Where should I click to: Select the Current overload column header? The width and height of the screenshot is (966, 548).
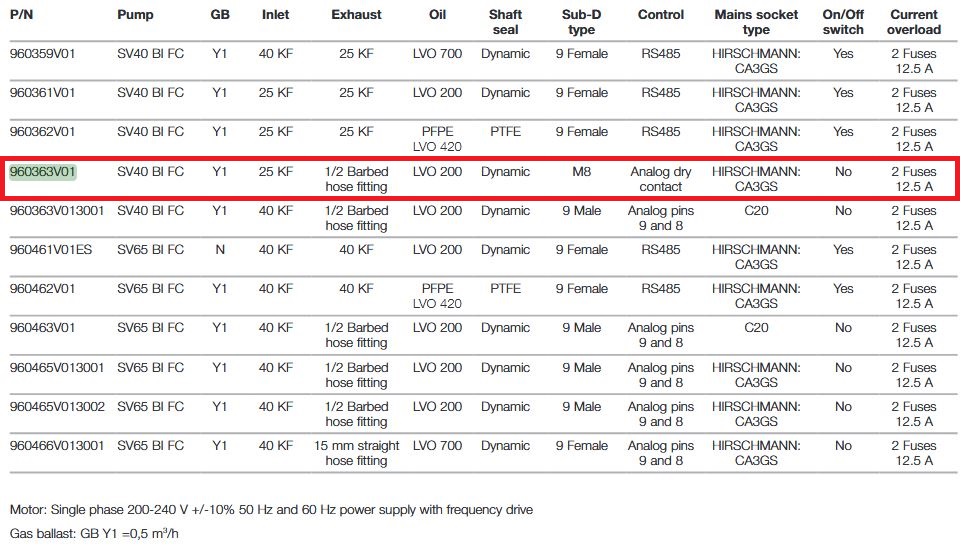point(913,22)
